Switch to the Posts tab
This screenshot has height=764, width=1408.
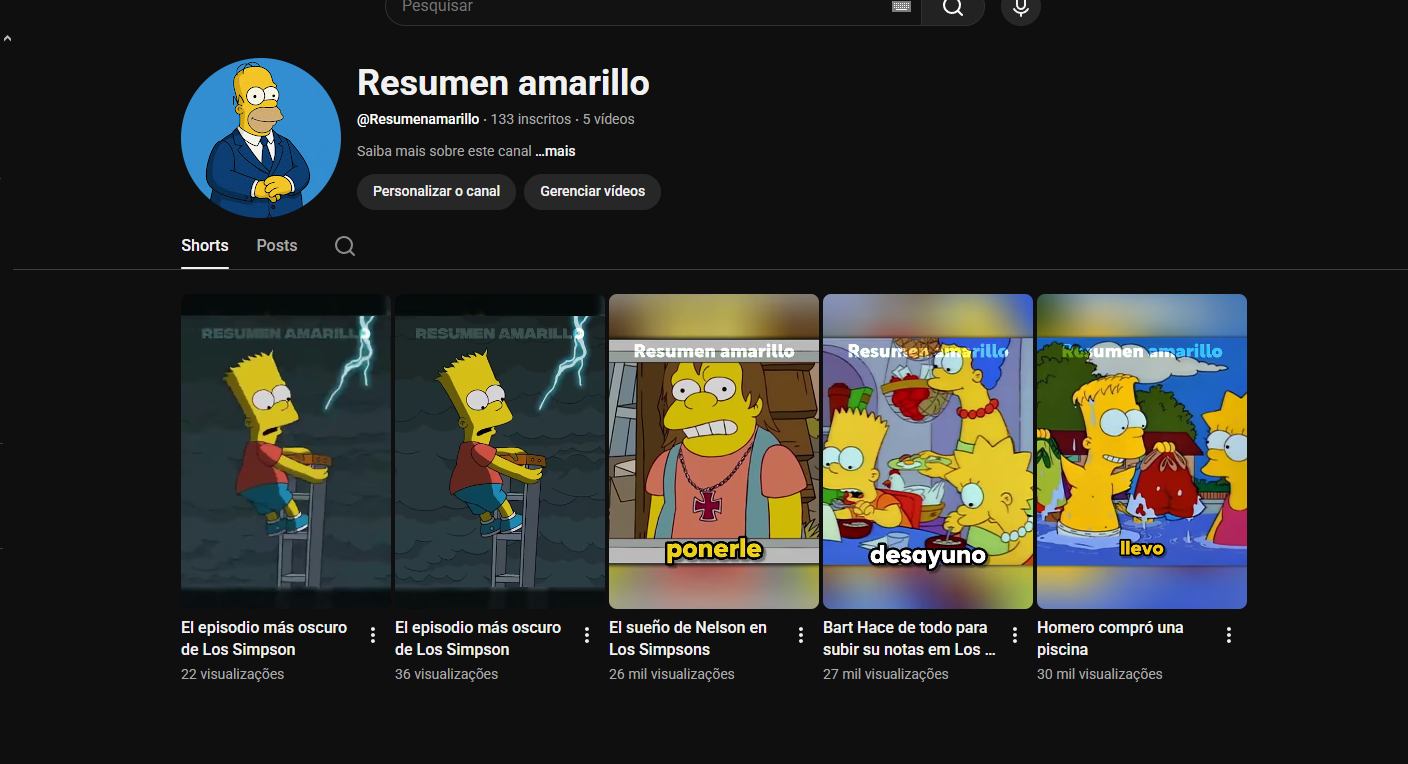[x=277, y=246]
